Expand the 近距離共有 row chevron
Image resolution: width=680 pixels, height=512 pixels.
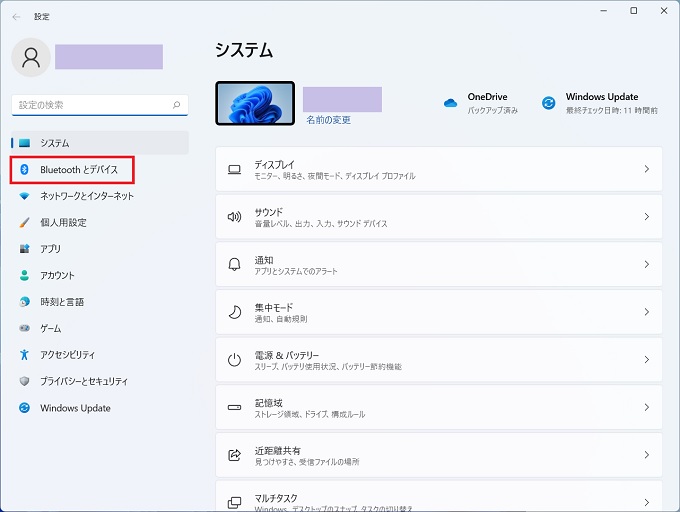pos(647,455)
